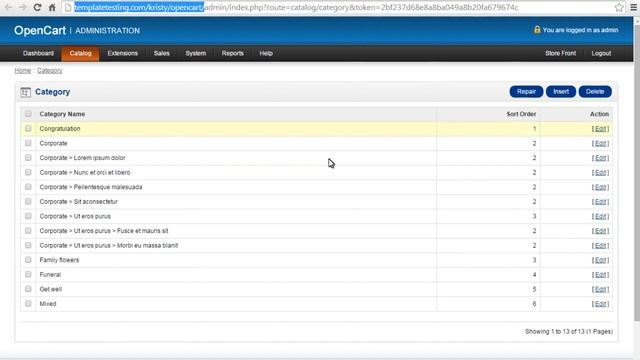Edit the Funeral category
This screenshot has width=640, height=360.
pos(600,275)
